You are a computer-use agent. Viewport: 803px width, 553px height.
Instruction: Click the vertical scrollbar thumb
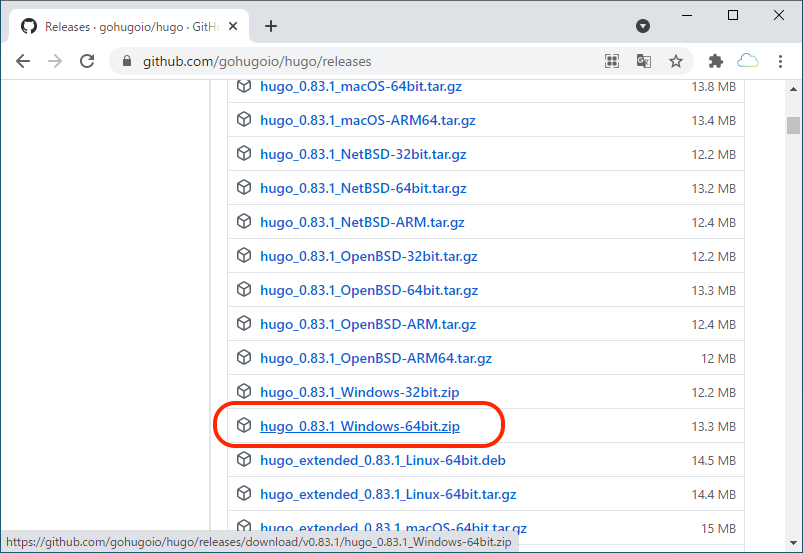[793, 125]
